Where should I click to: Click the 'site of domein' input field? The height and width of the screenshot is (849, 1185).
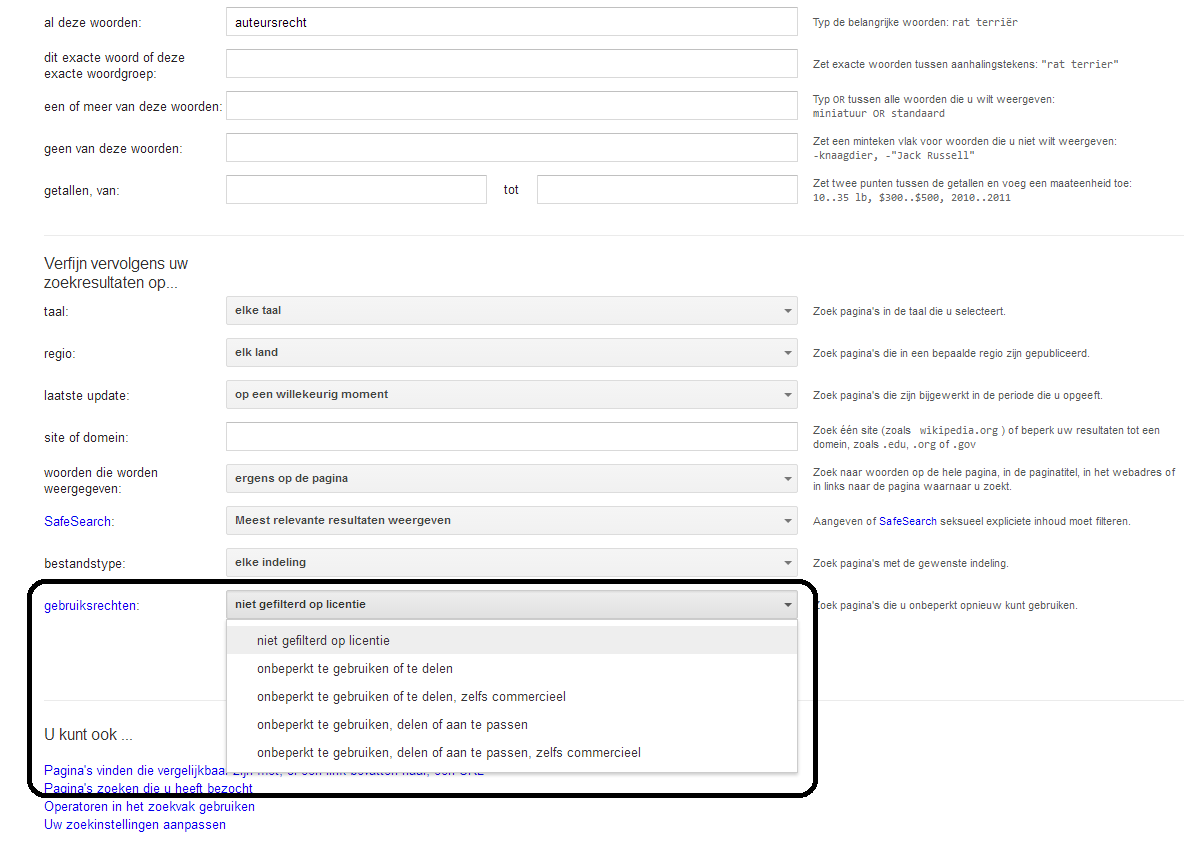pyautogui.click(x=511, y=437)
